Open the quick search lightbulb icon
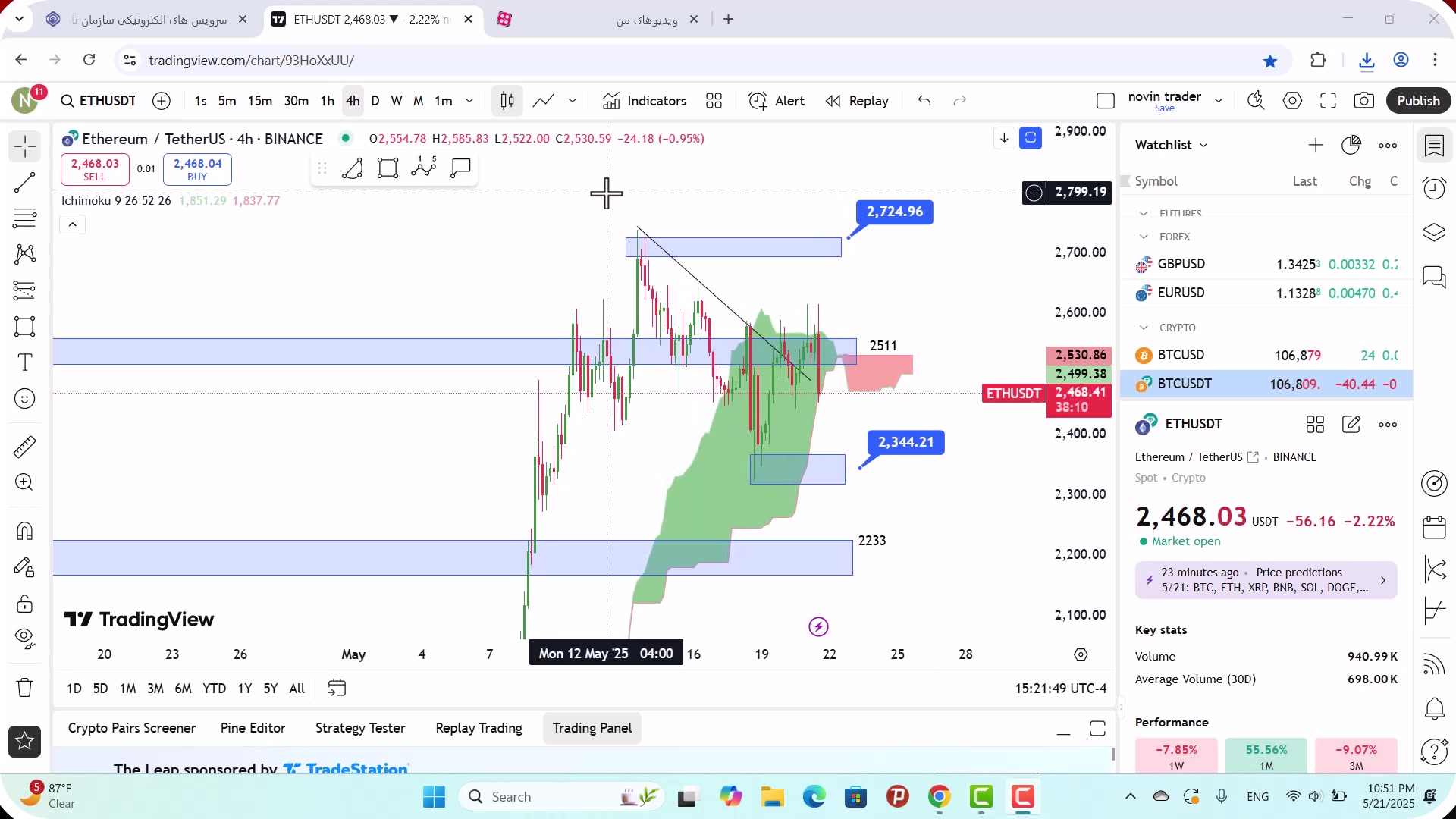This screenshot has height=819, width=1456. click(x=1256, y=101)
